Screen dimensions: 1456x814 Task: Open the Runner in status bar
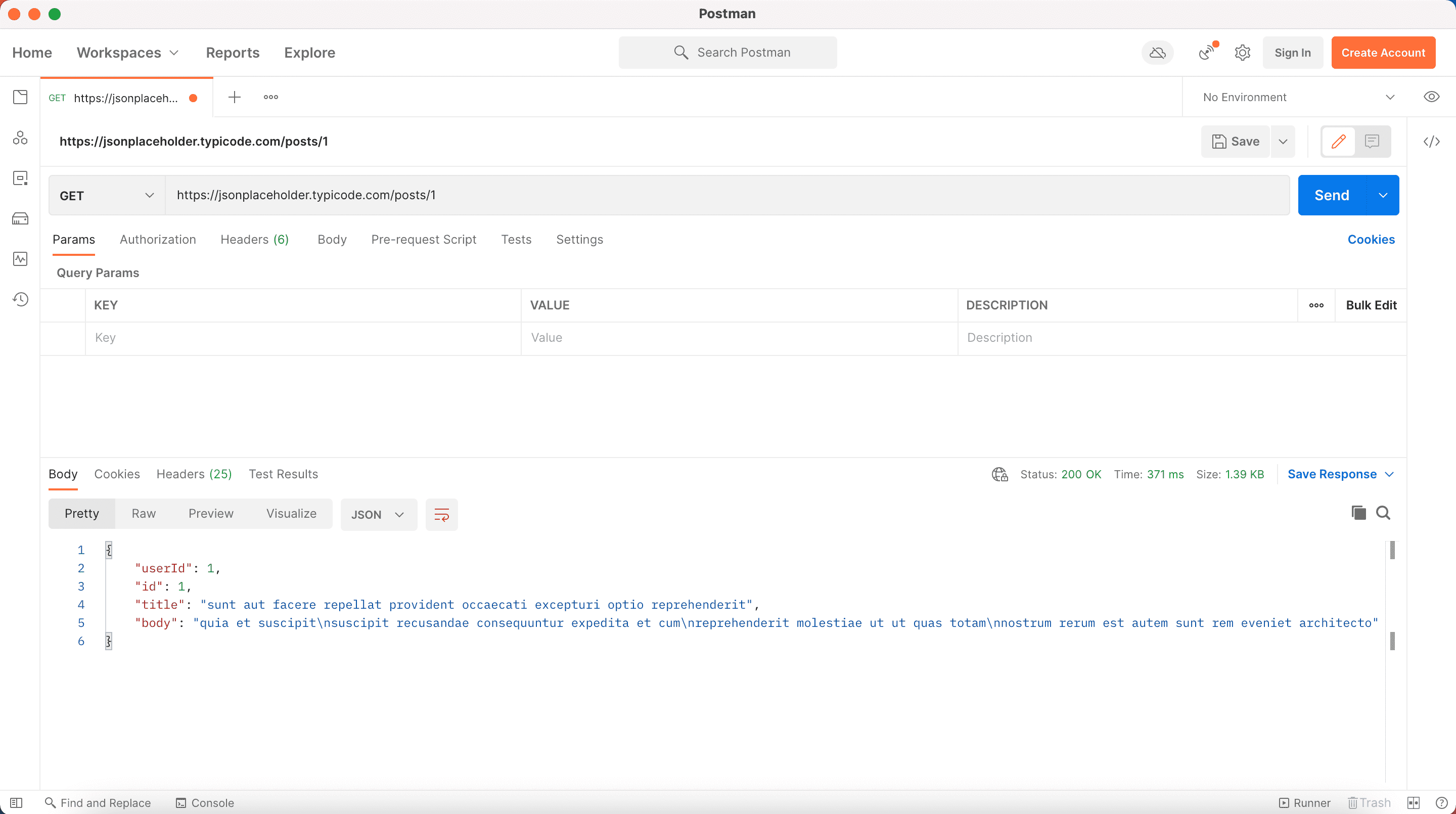click(x=1304, y=803)
